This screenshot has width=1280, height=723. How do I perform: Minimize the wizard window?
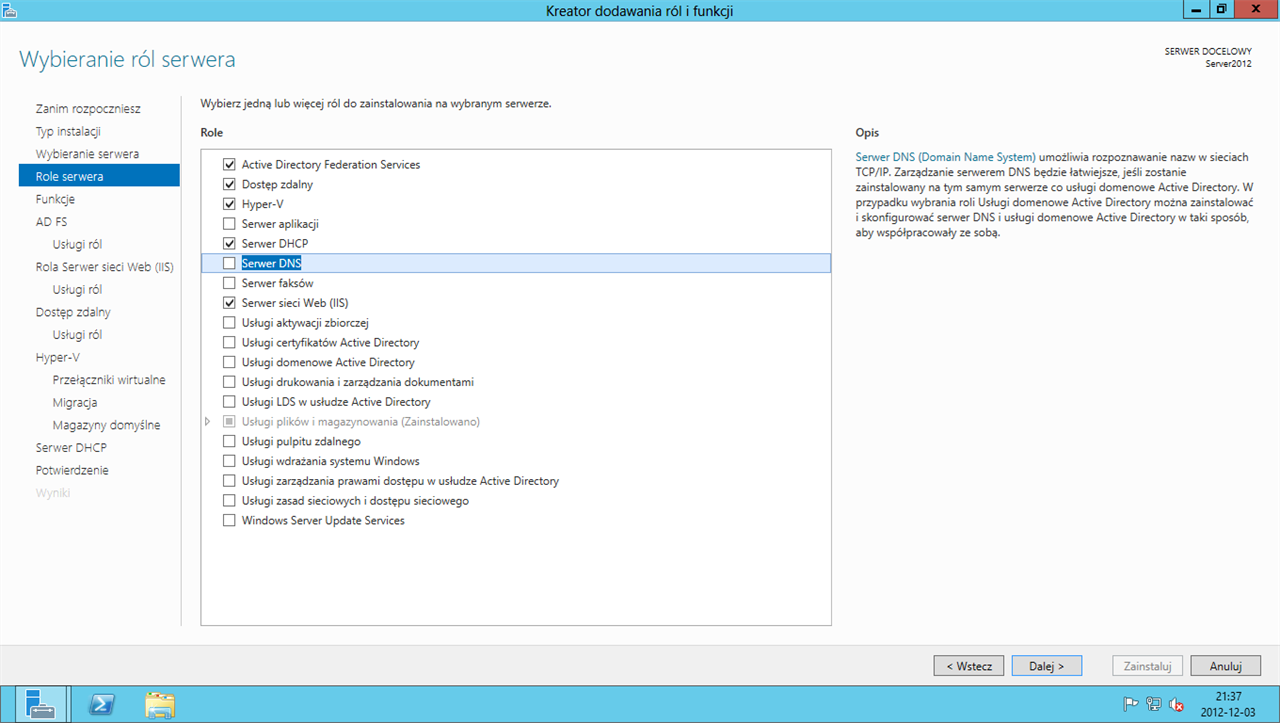(x=1198, y=9)
